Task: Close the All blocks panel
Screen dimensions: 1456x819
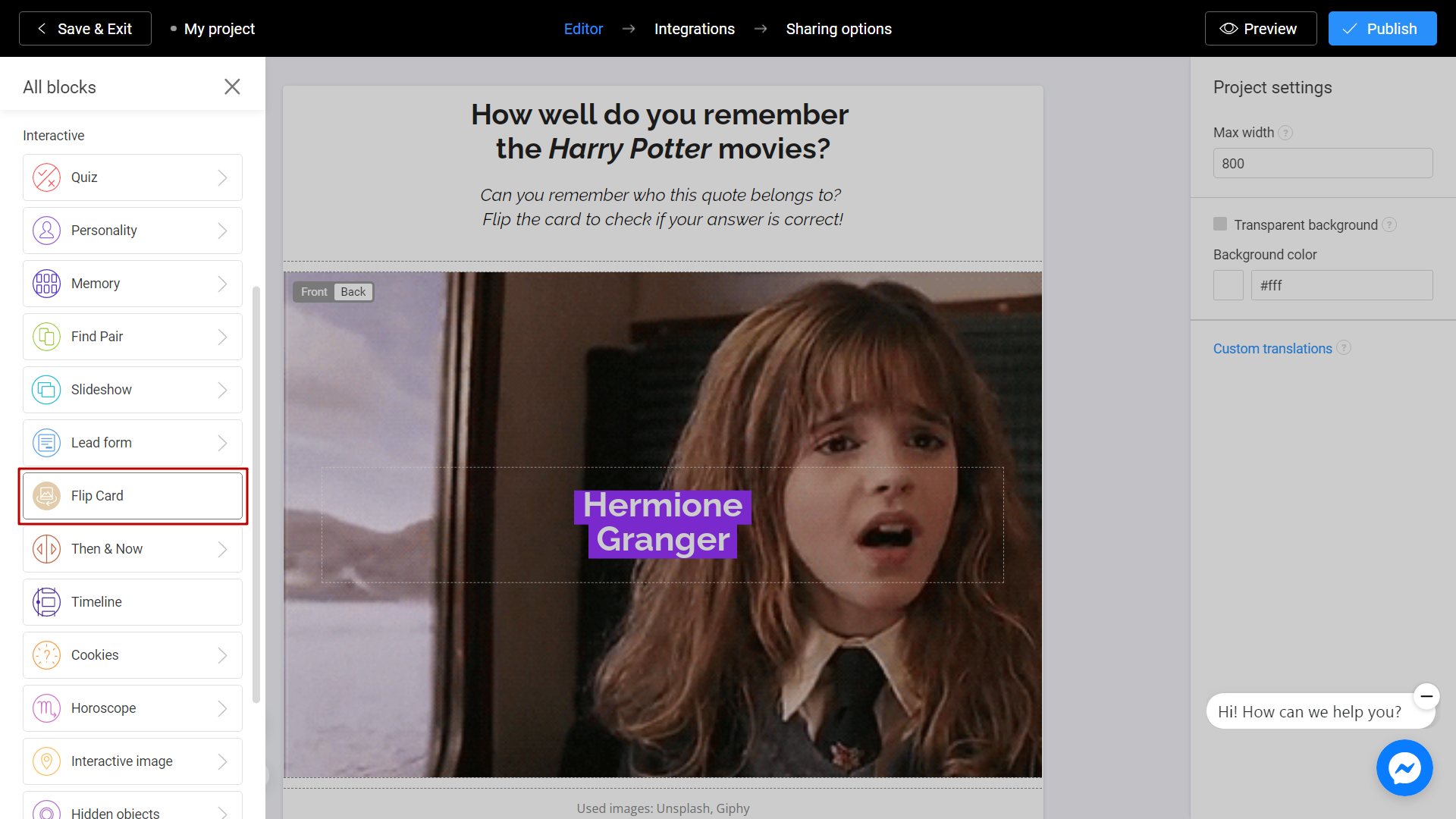Action: click(x=232, y=86)
